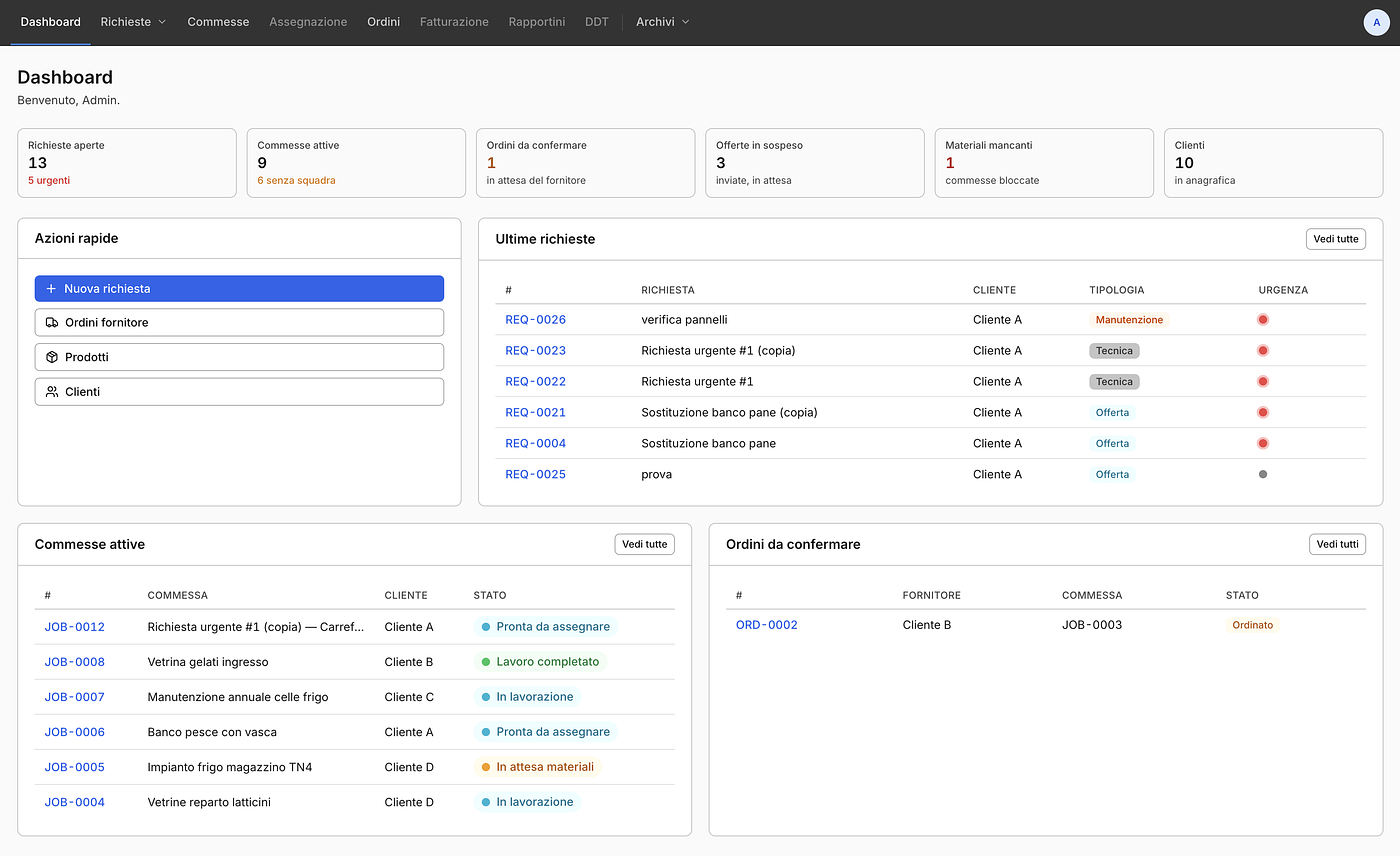1400x856 pixels.
Task: Expand the Archivi dropdown chevron
Action: pyautogui.click(x=685, y=22)
